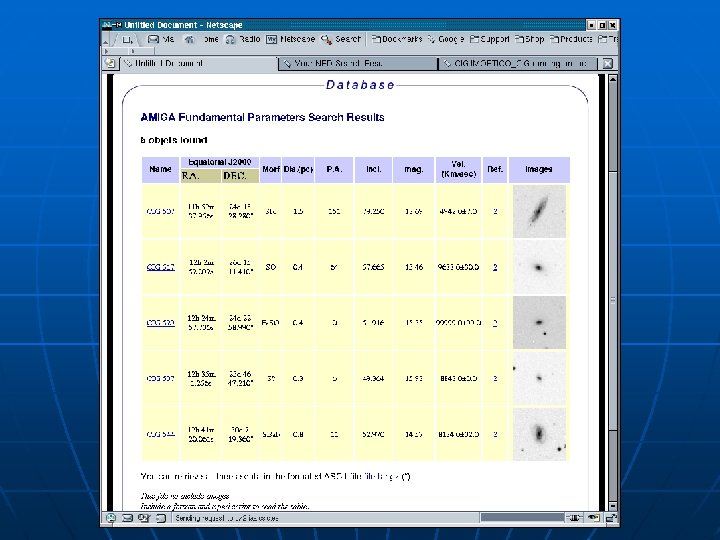View the galaxy thumbnail in the 12h 24m row
This screenshot has width=720, height=540.
539,323
